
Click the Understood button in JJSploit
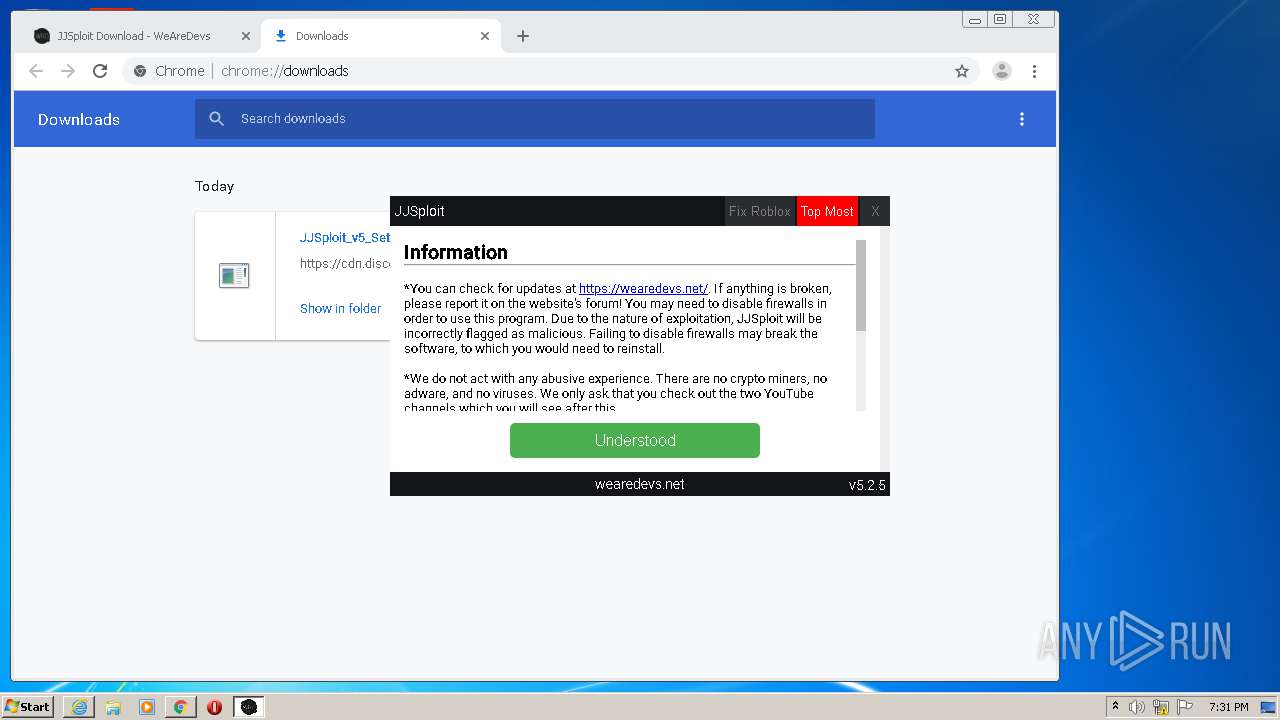(635, 440)
